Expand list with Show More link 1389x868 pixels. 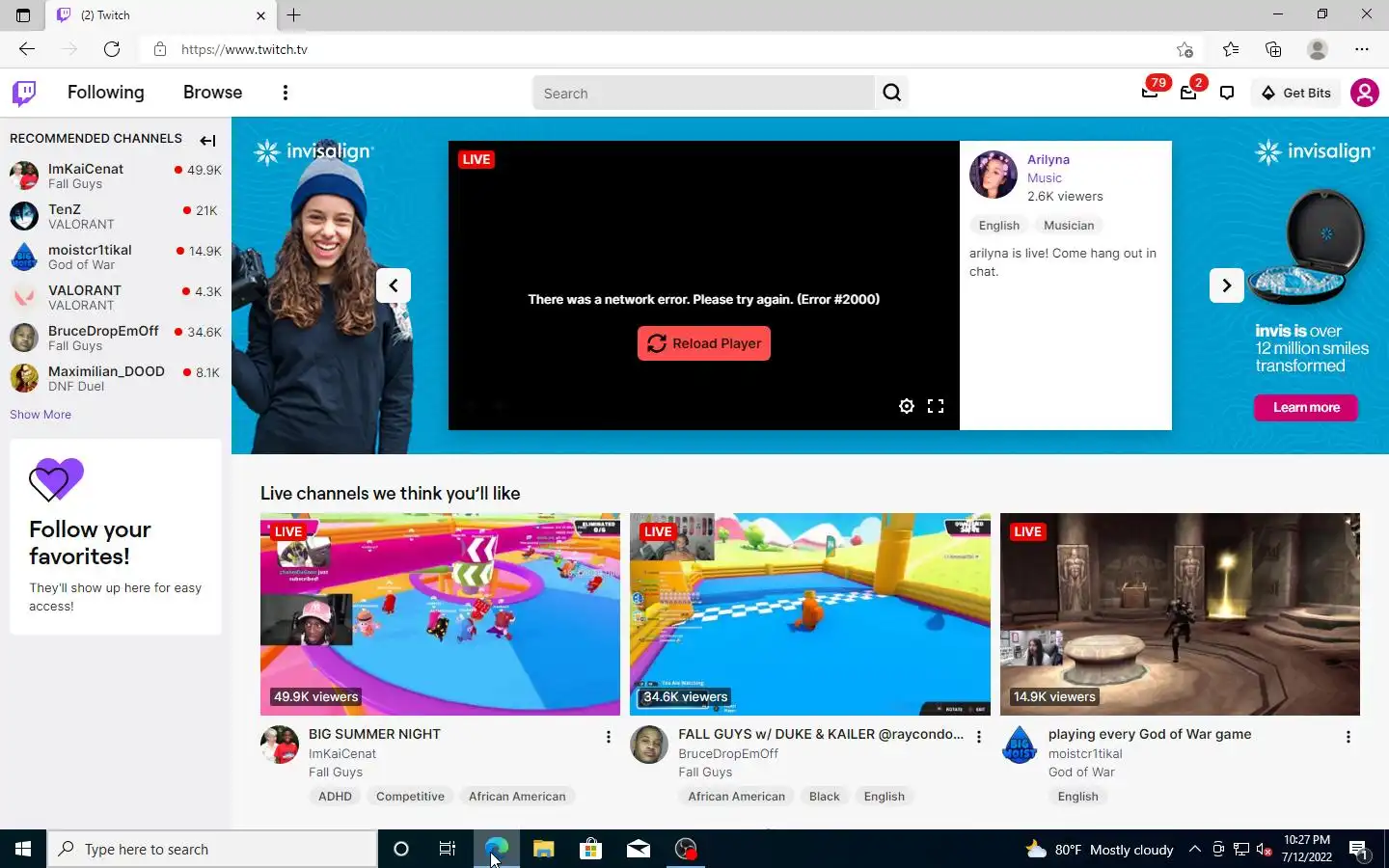[x=41, y=415]
